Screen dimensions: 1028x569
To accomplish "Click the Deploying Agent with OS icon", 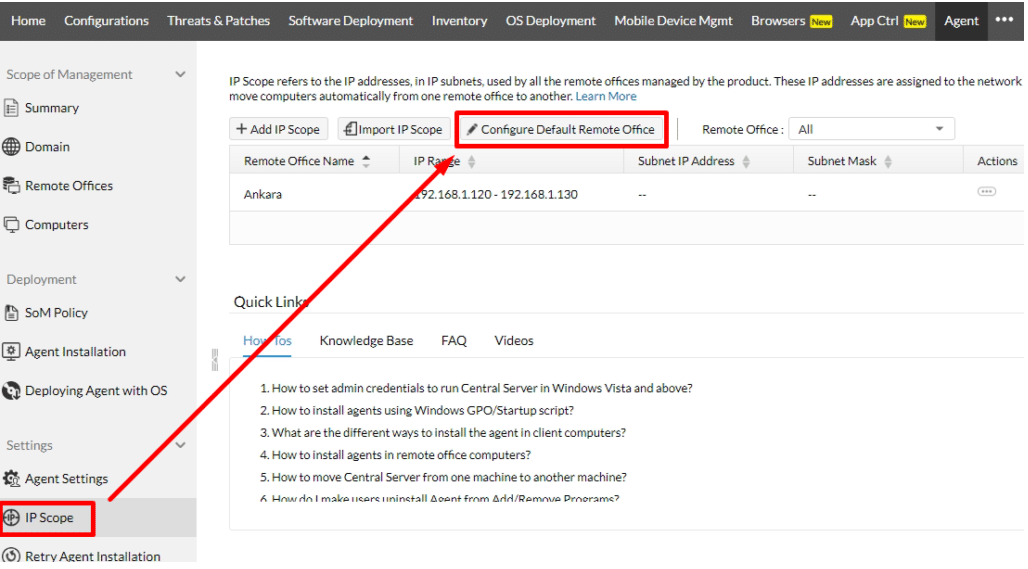I will tap(11, 391).
